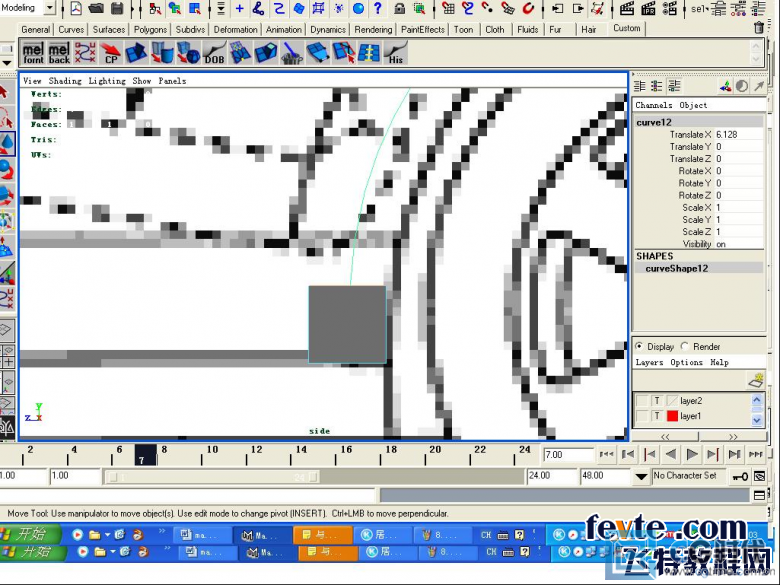
Task: Click the create new layer icon
Action: click(756, 380)
